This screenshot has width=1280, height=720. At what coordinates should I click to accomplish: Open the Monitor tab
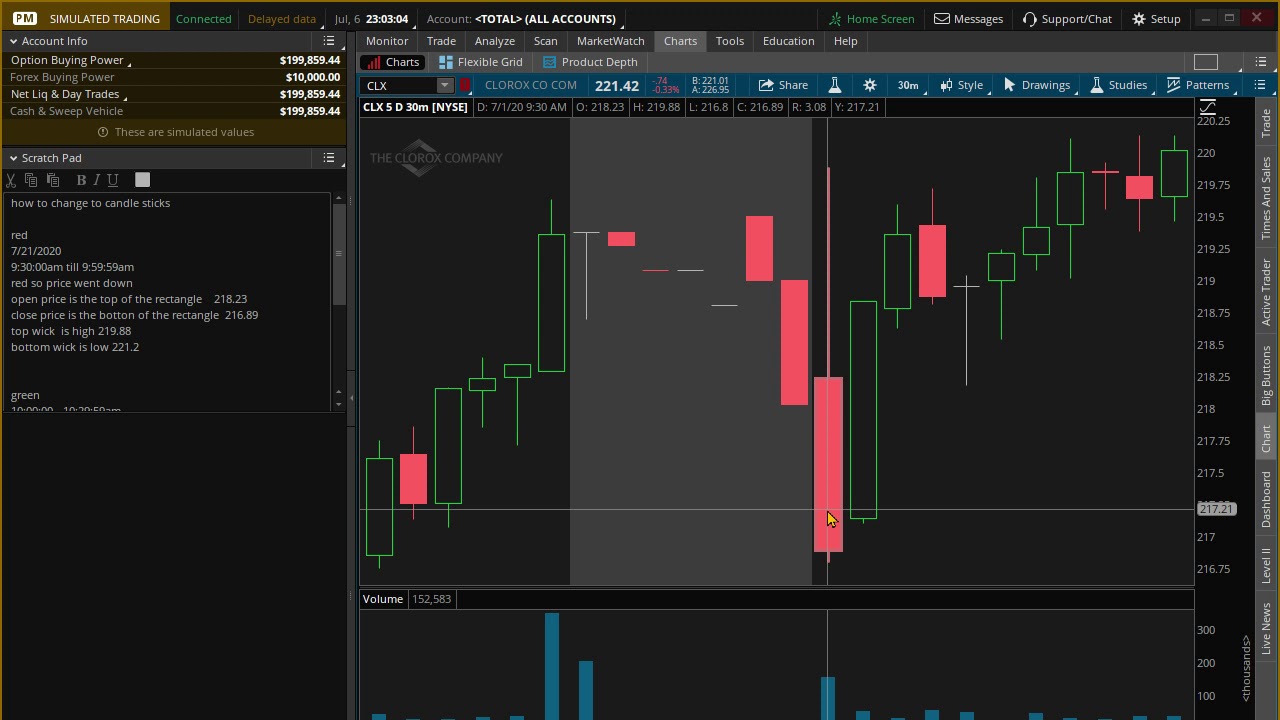click(387, 41)
